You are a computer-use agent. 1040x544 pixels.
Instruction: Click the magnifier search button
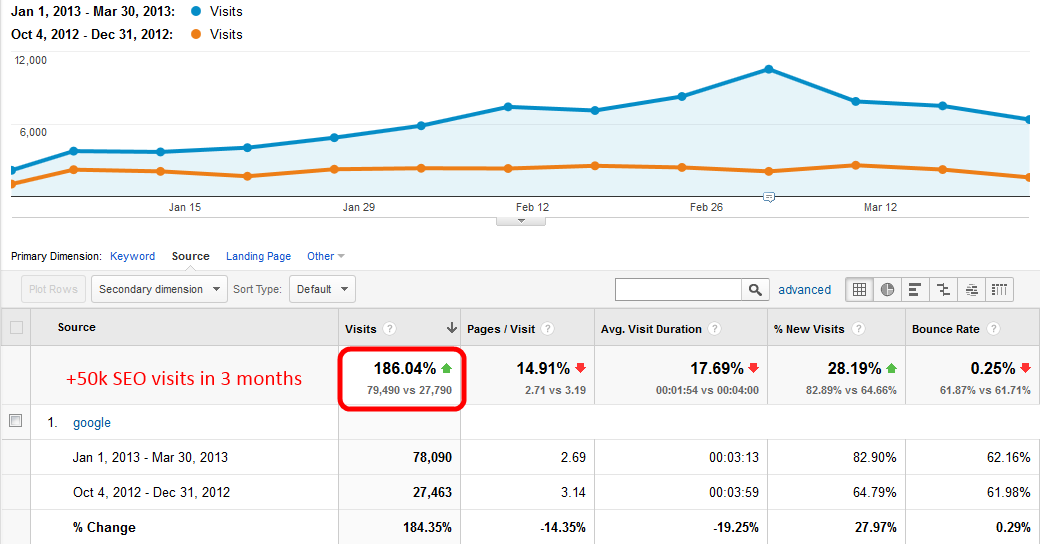click(756, 290)
